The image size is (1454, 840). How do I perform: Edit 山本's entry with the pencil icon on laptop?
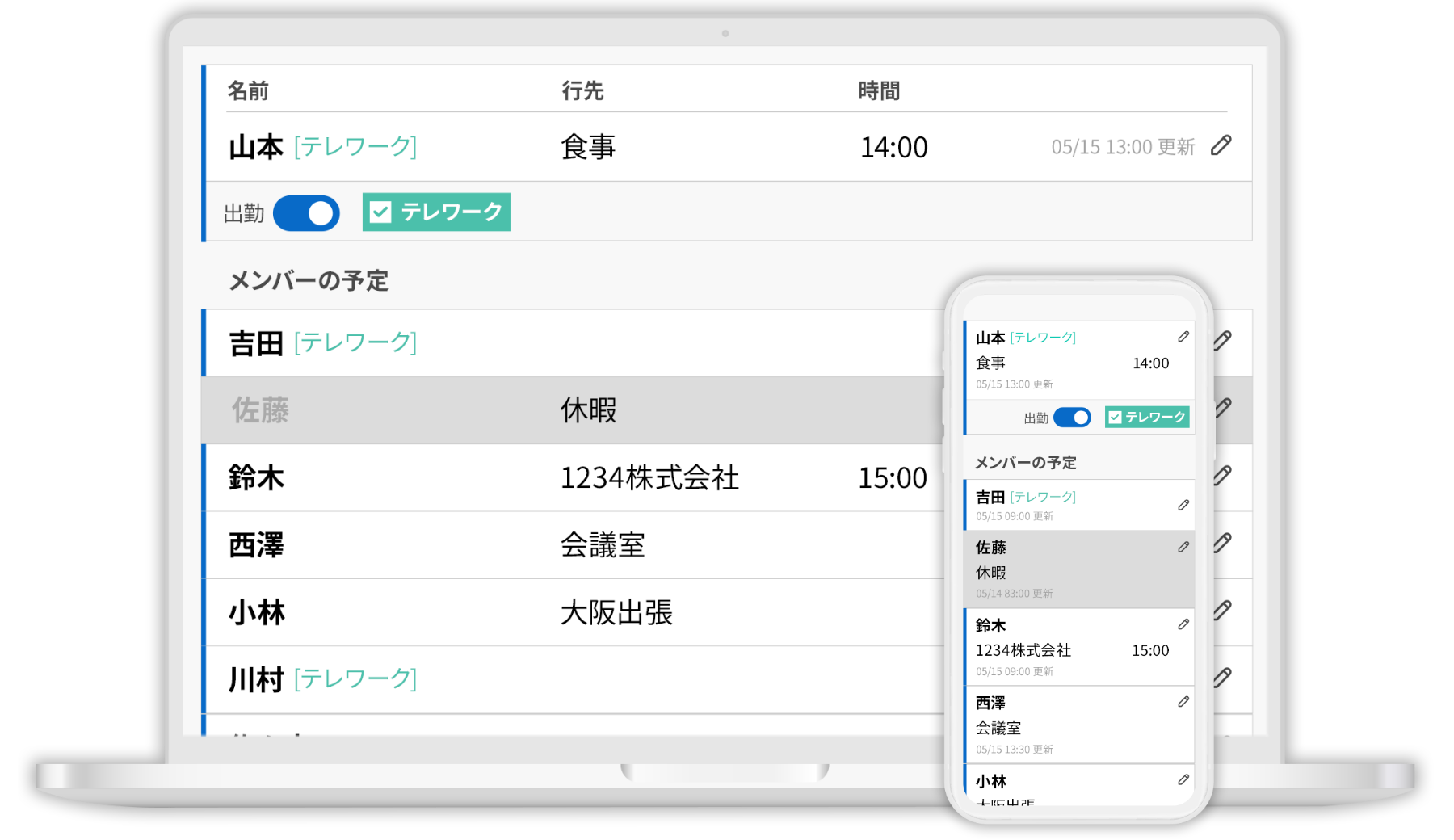1221,145
